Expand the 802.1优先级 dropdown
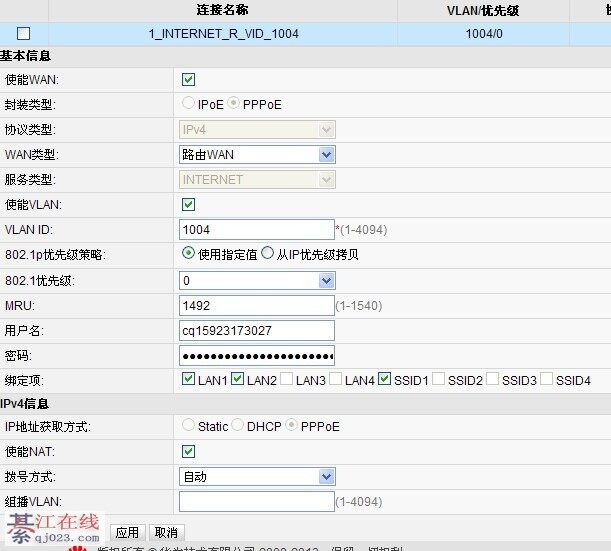 click(257, 280)
